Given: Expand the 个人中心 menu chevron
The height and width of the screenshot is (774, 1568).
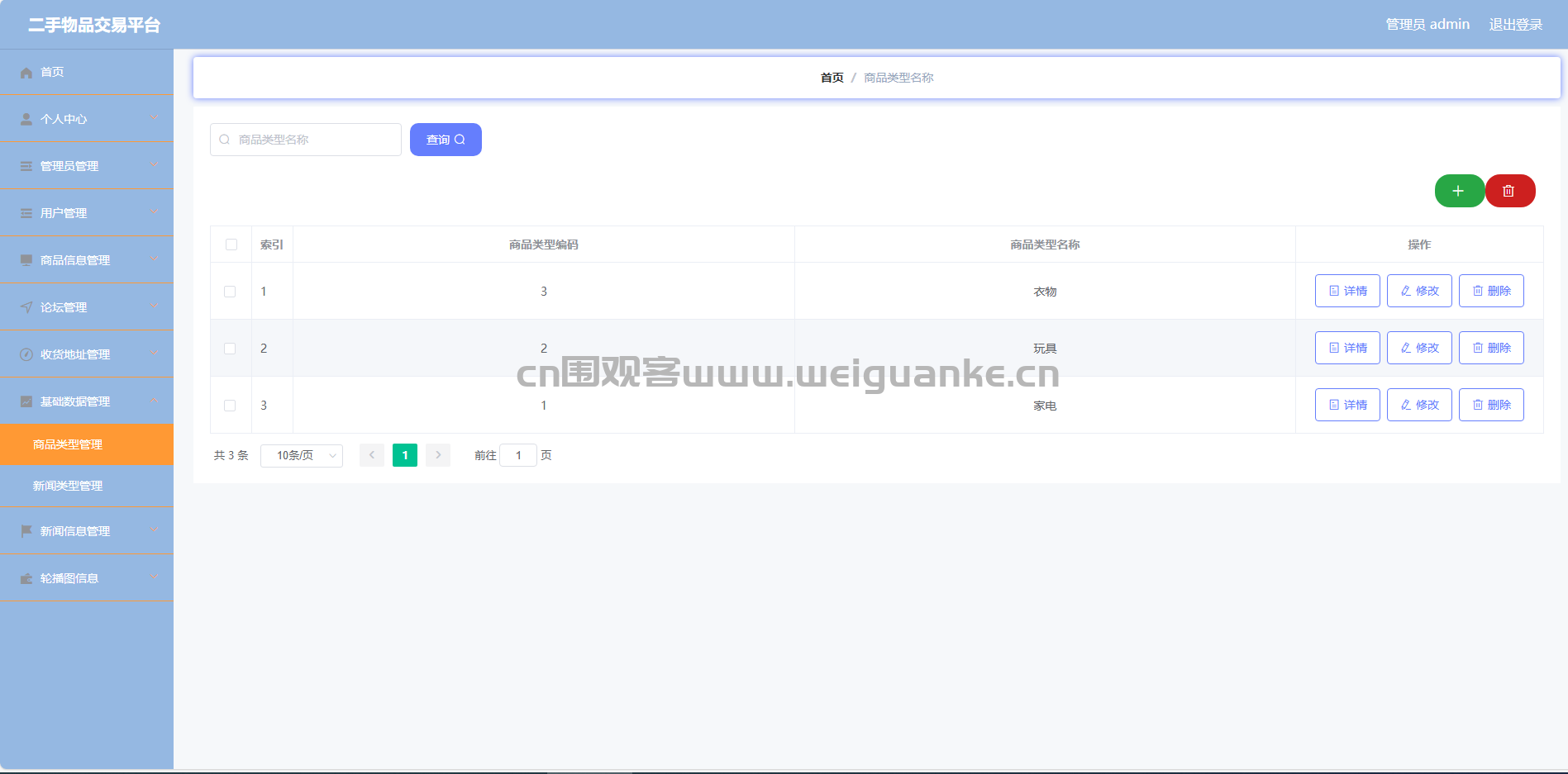Looking at the screenshot, I should pos(154,118).
